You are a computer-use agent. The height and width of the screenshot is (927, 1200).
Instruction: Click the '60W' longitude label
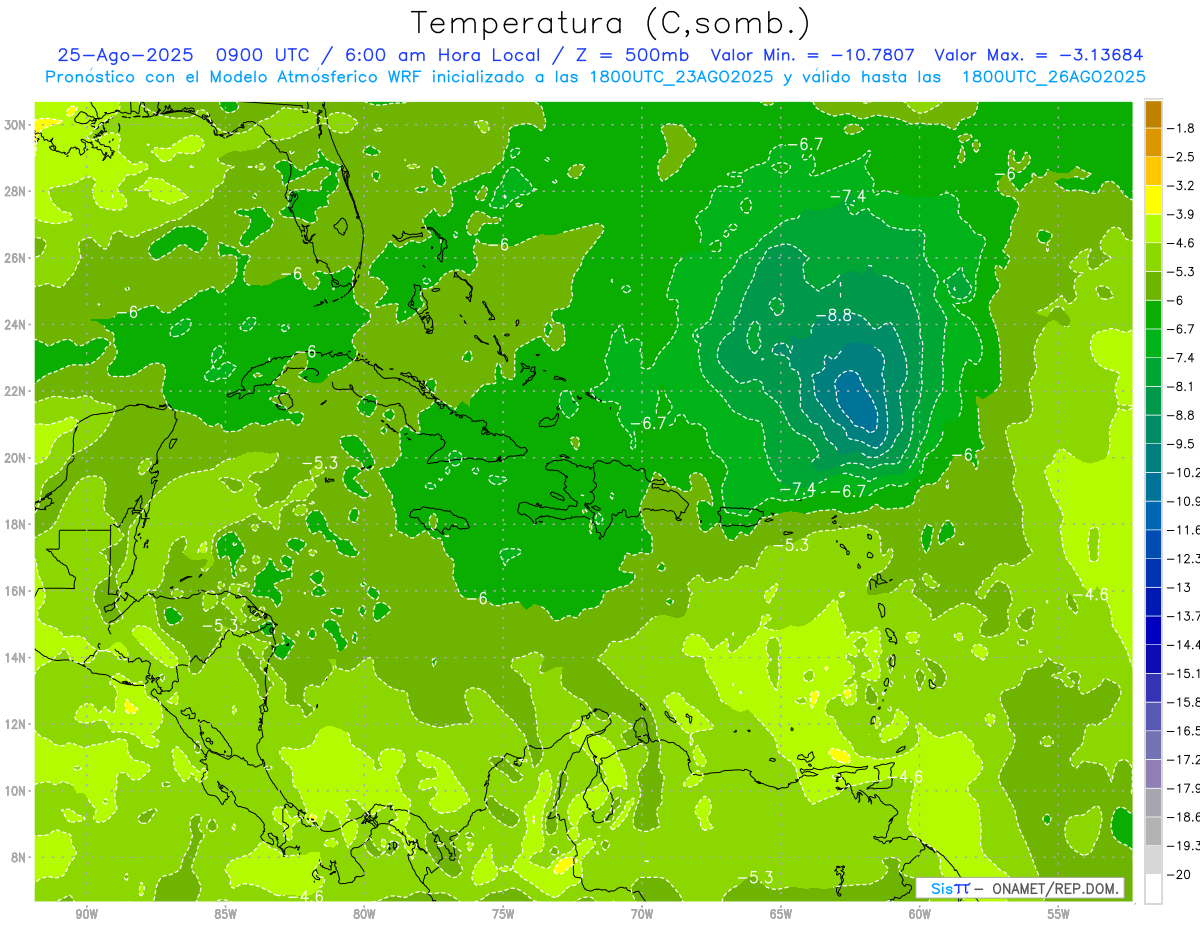tap(920, 914)
